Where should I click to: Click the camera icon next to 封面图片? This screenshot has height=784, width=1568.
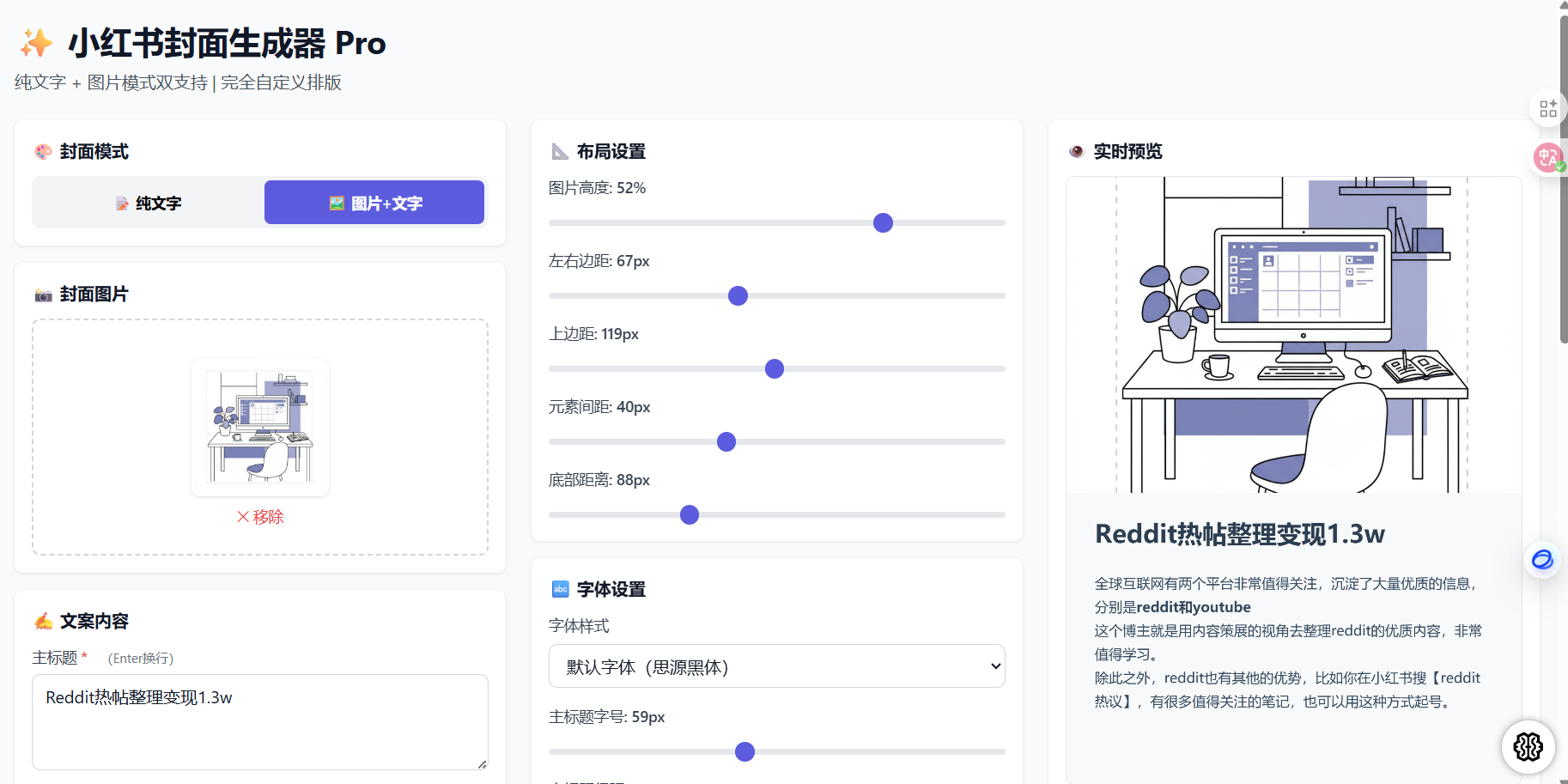(x=43, y=295)
